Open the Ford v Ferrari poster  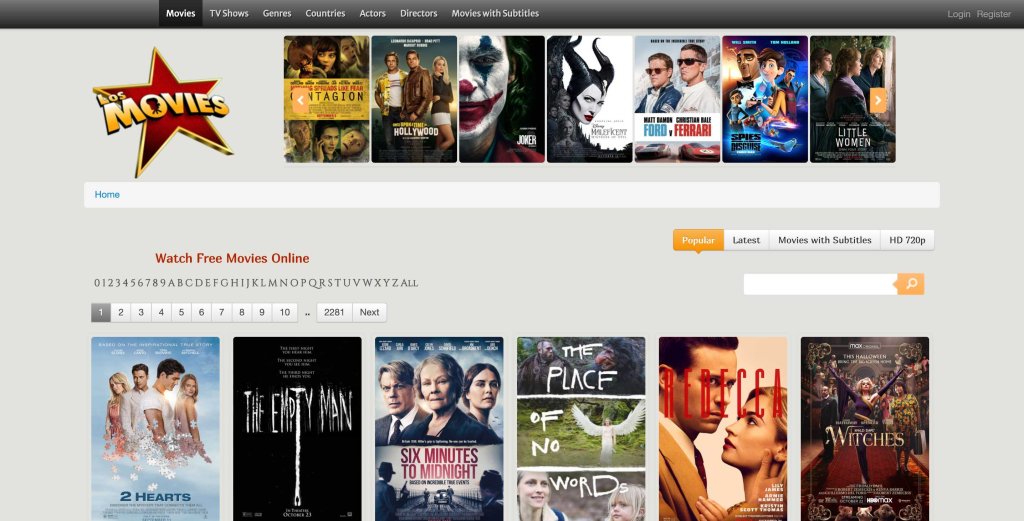click(677, 99)
